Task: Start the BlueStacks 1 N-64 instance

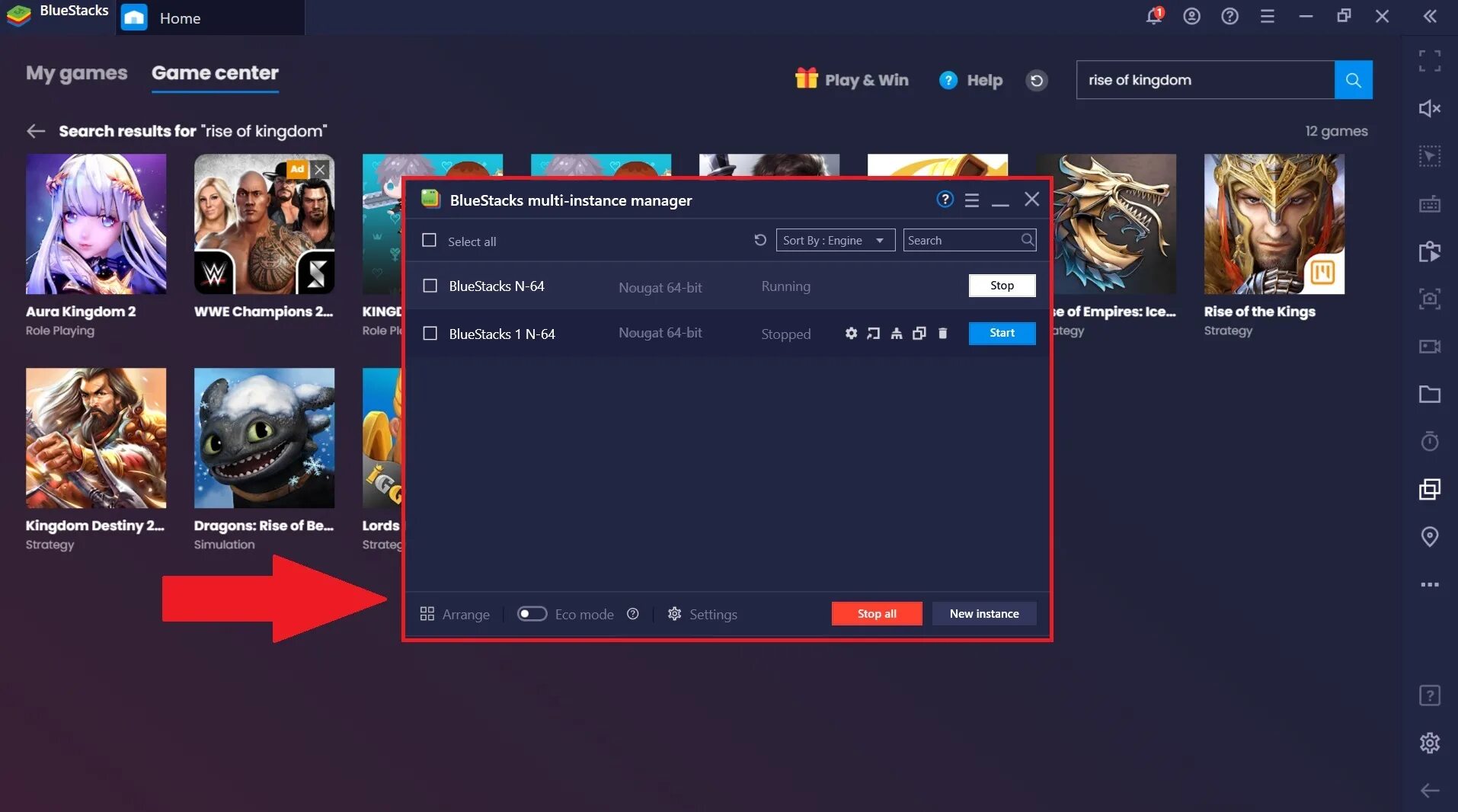Action: 1002,333
